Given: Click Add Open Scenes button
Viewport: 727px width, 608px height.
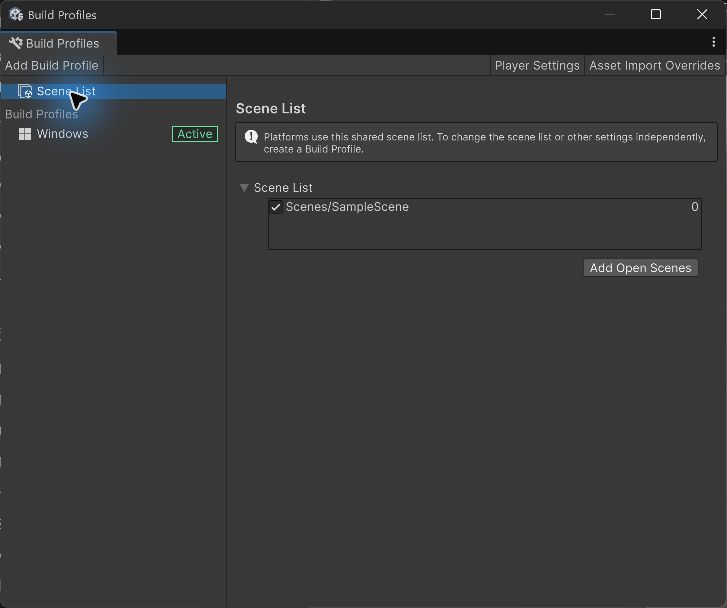Looking at the screenshot, I should click(640, 268).
